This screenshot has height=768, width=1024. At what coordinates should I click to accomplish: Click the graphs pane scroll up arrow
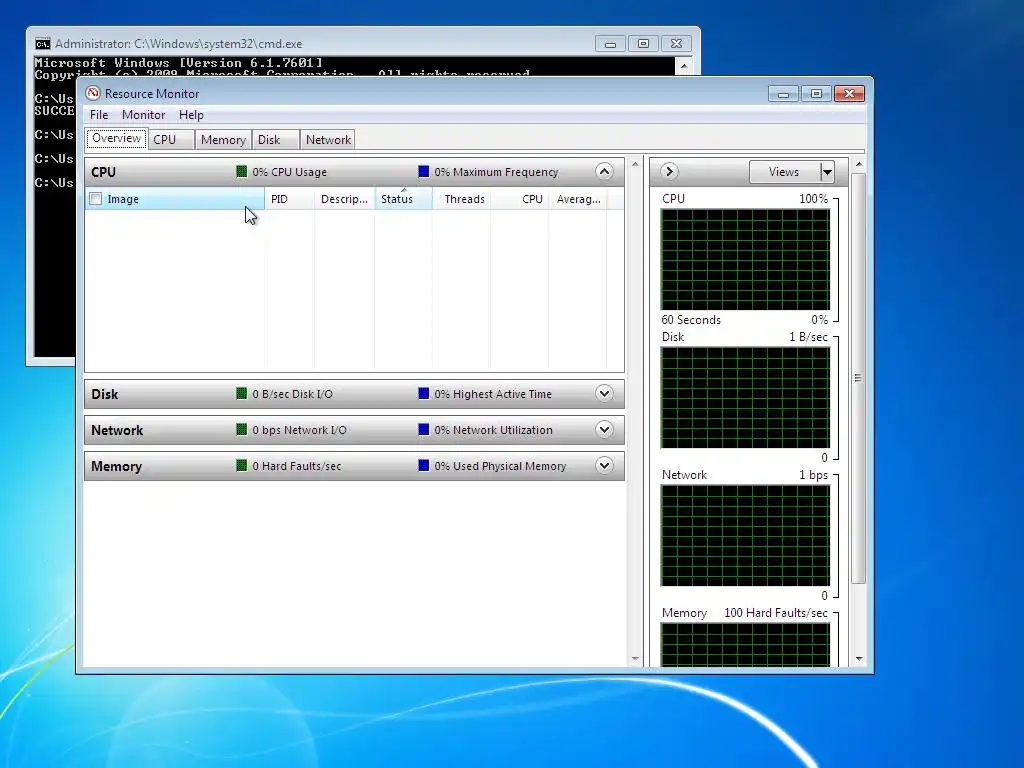(x=859, y=165)
